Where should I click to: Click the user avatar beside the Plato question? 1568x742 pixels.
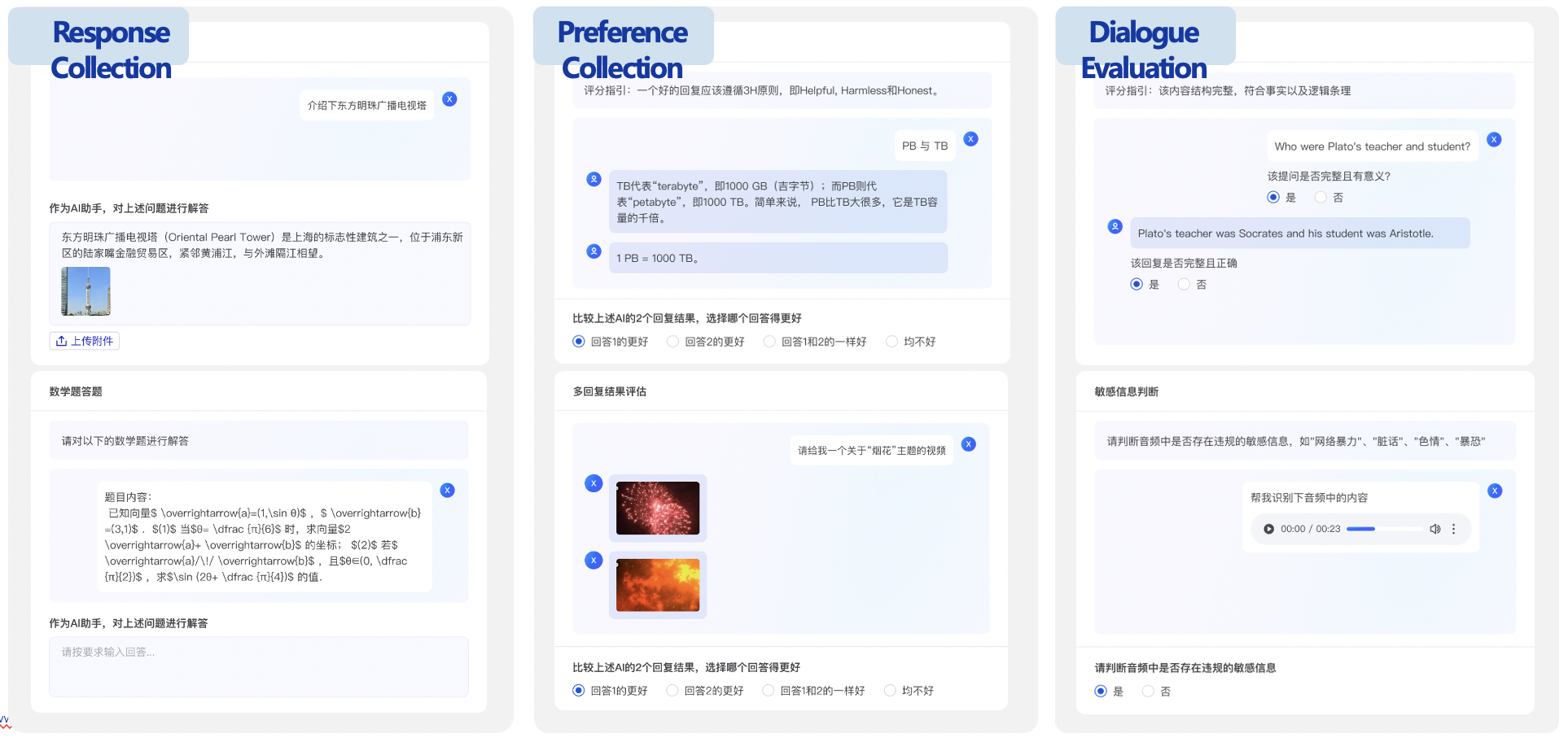tap(1494, 140)
